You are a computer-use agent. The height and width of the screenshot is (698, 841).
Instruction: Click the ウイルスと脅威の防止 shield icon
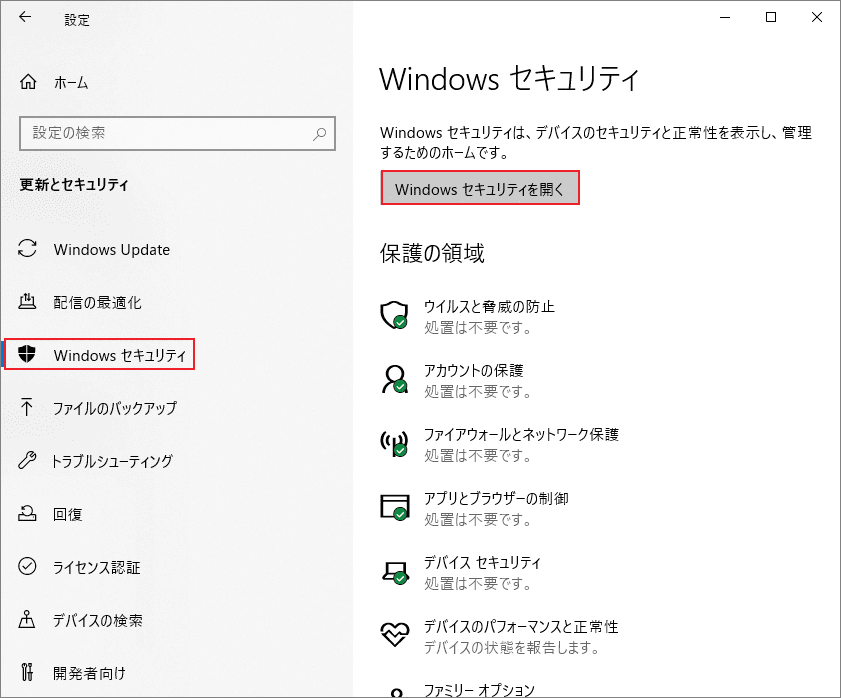pyautogui.click(x=394, y=315)
